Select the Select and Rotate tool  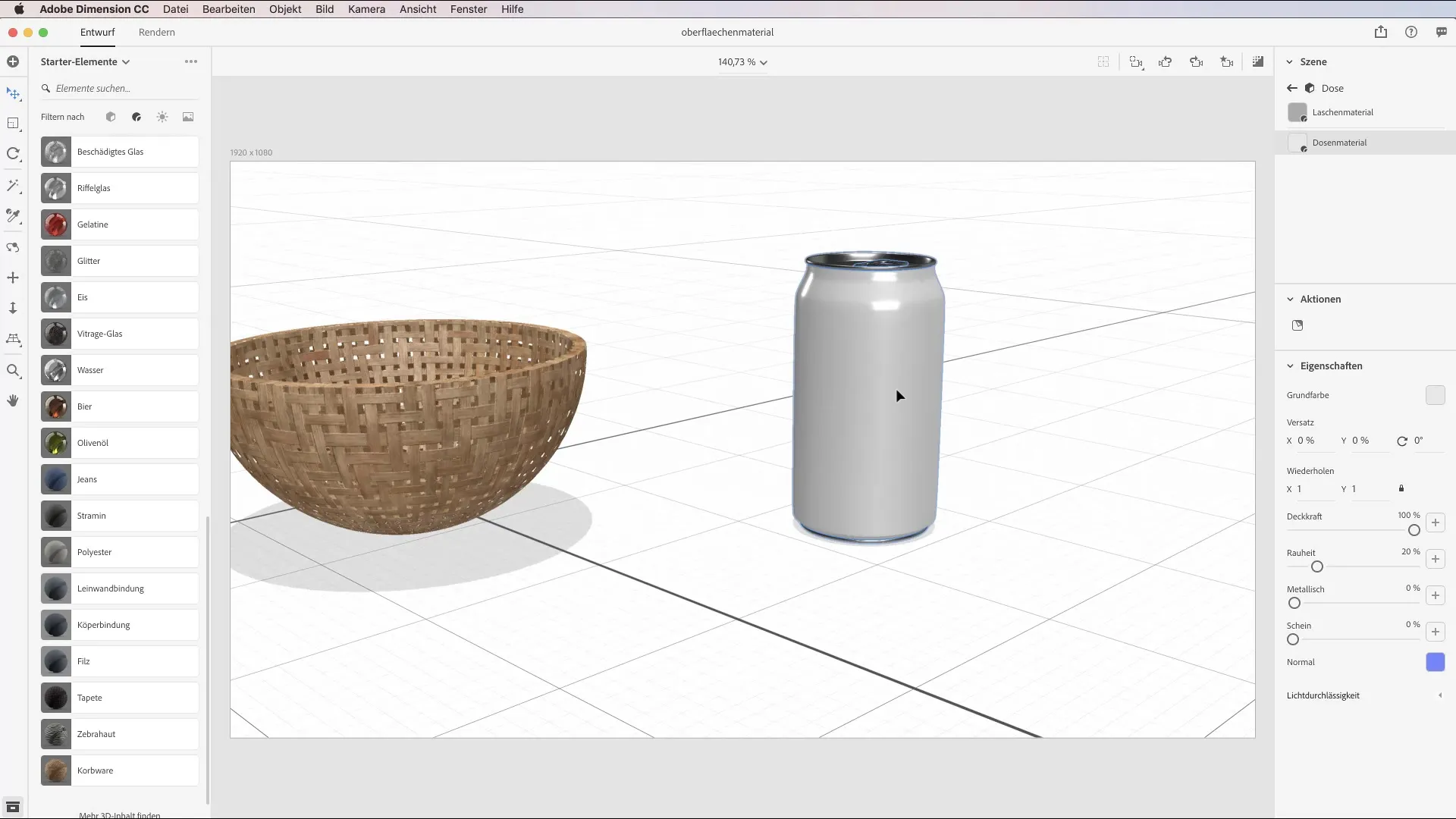tap(13, 154)
